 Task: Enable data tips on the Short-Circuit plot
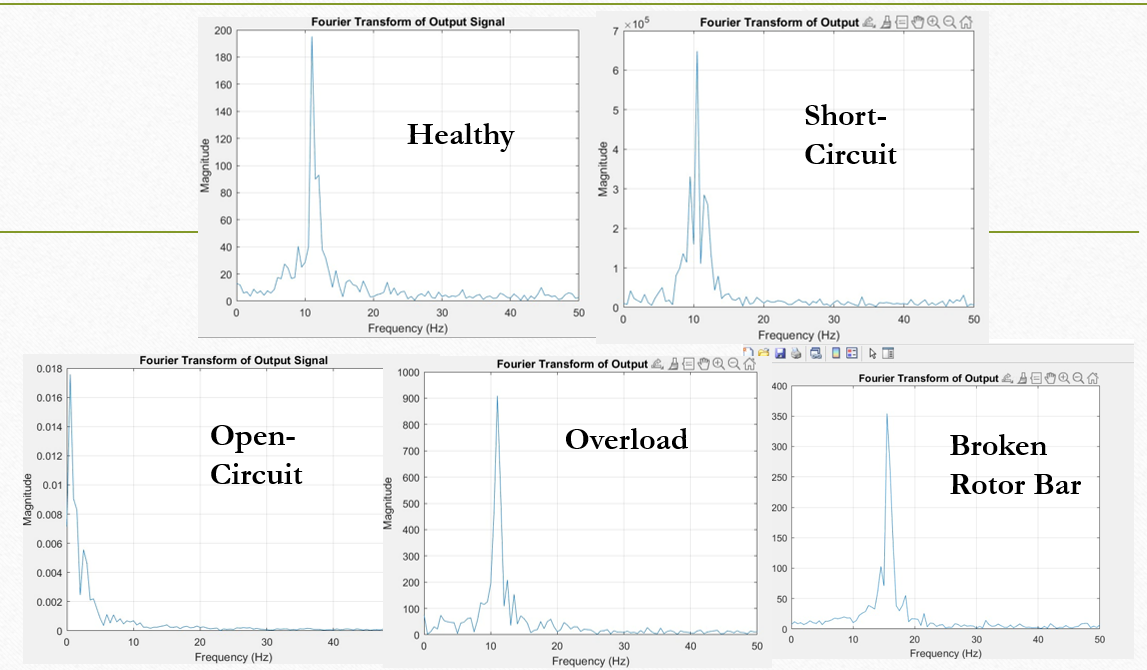pos(902,22)
